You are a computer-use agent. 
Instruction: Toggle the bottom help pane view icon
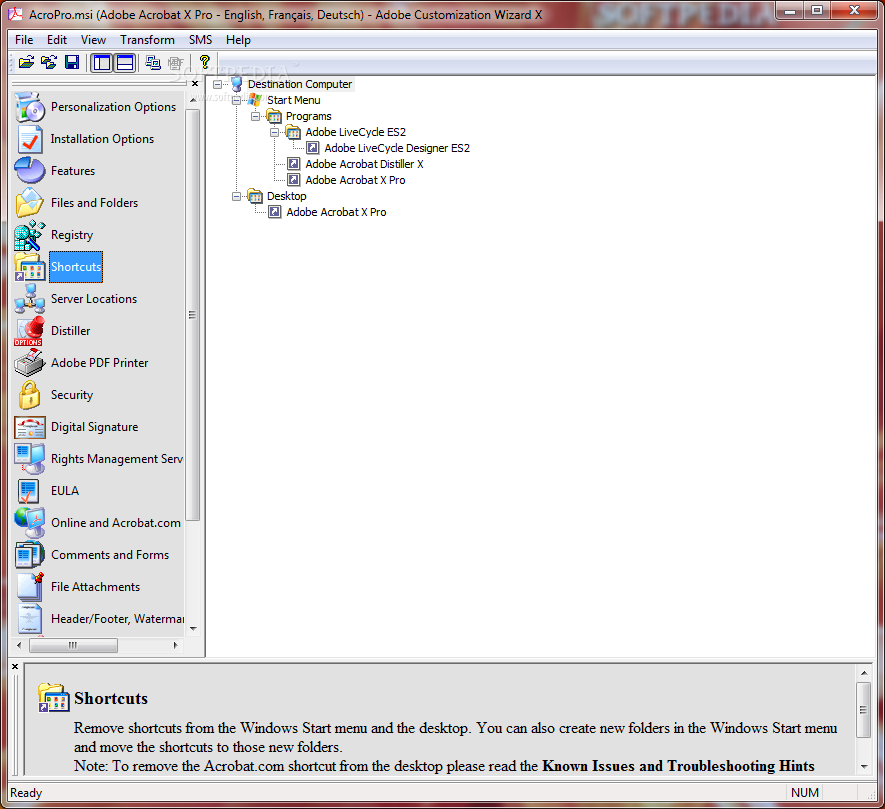coord(125,62)
